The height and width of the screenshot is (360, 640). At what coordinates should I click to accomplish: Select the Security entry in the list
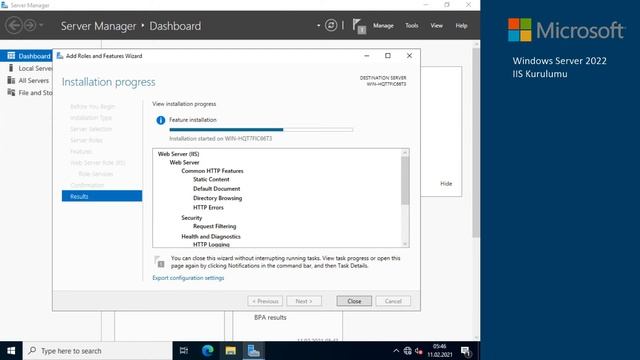(x=191, y=218)
